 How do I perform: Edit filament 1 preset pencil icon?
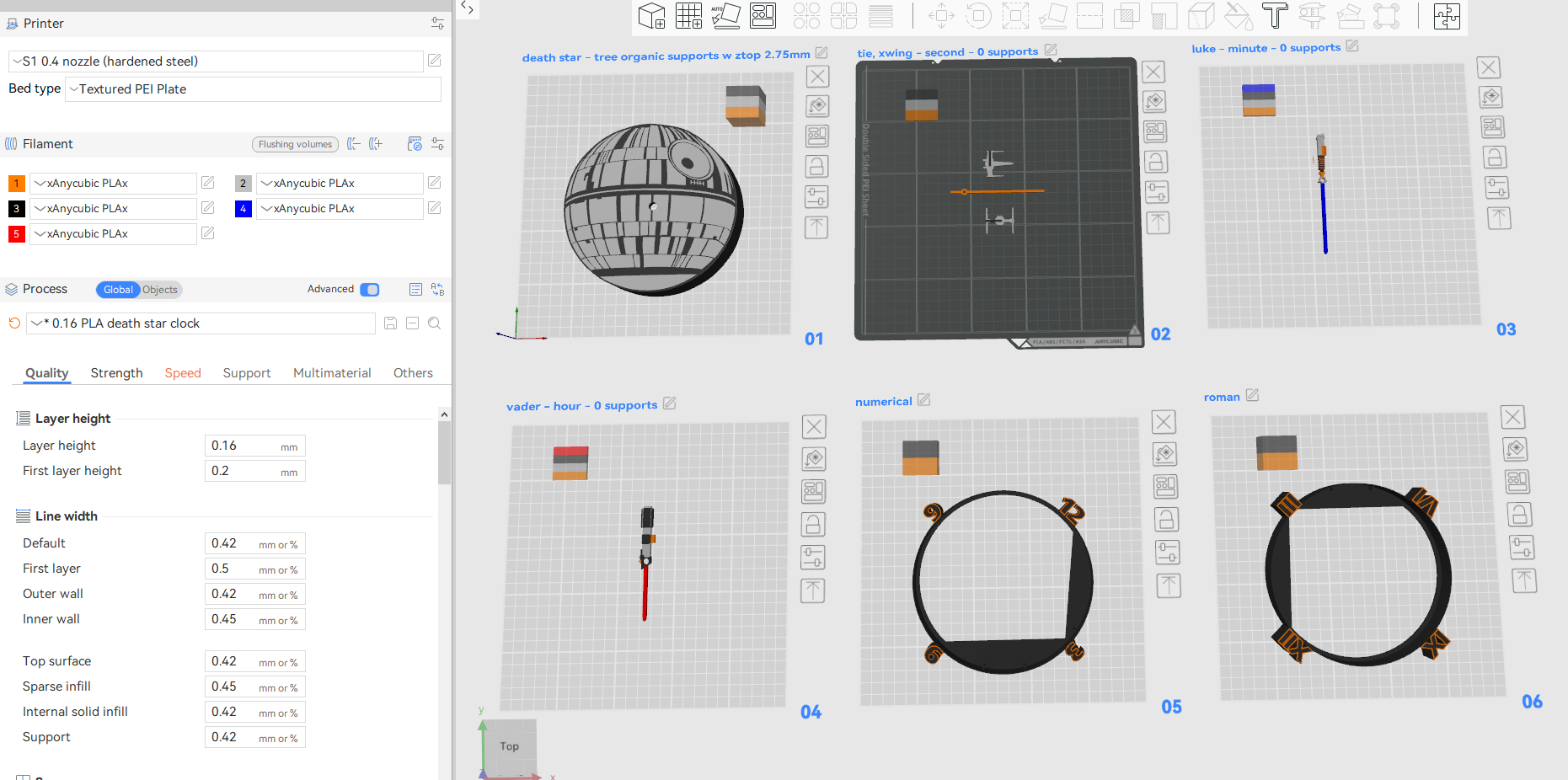[x=208, y=183]
